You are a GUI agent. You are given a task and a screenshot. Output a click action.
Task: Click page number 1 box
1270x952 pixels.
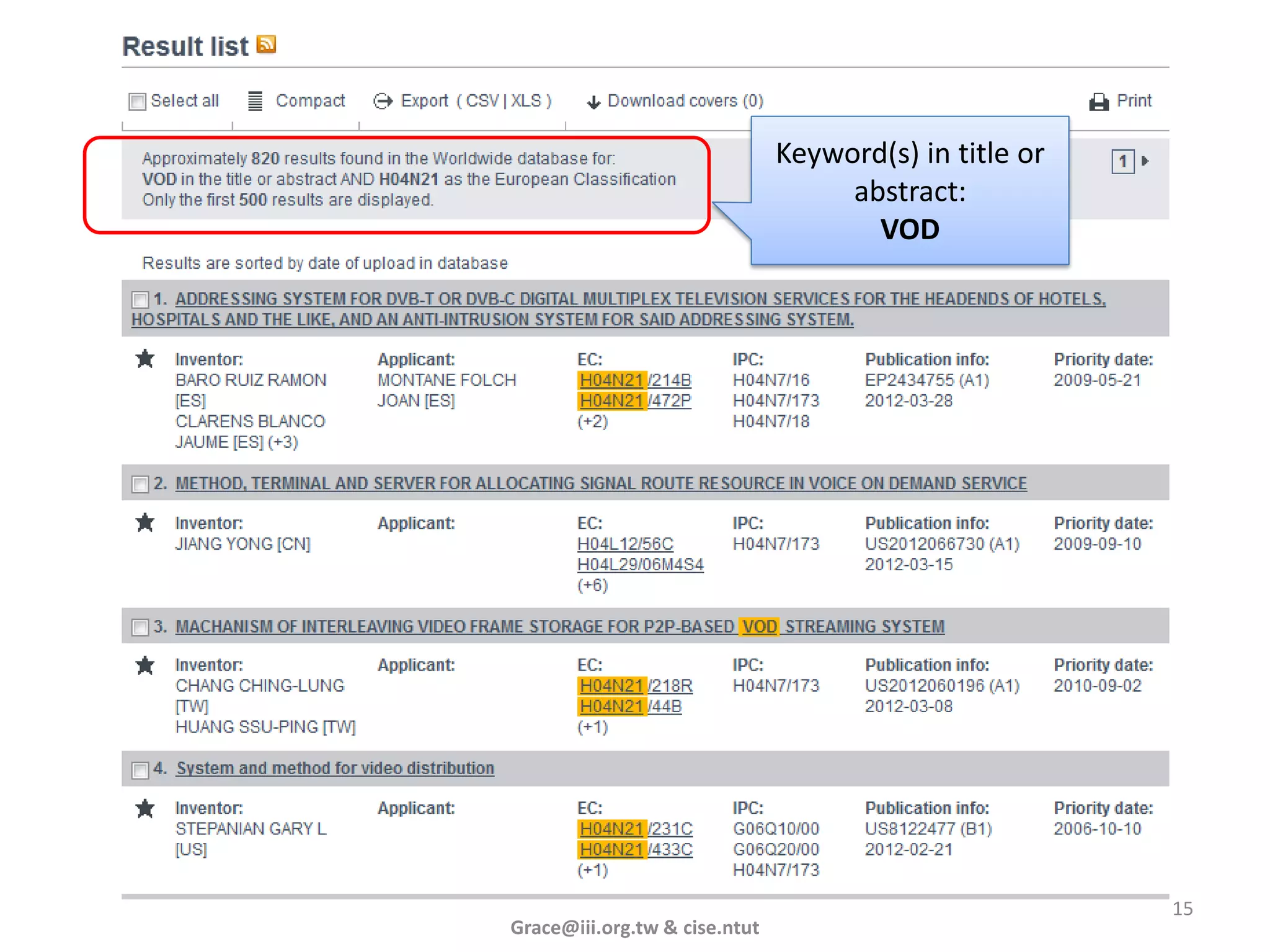click(x=1122, y=162)
